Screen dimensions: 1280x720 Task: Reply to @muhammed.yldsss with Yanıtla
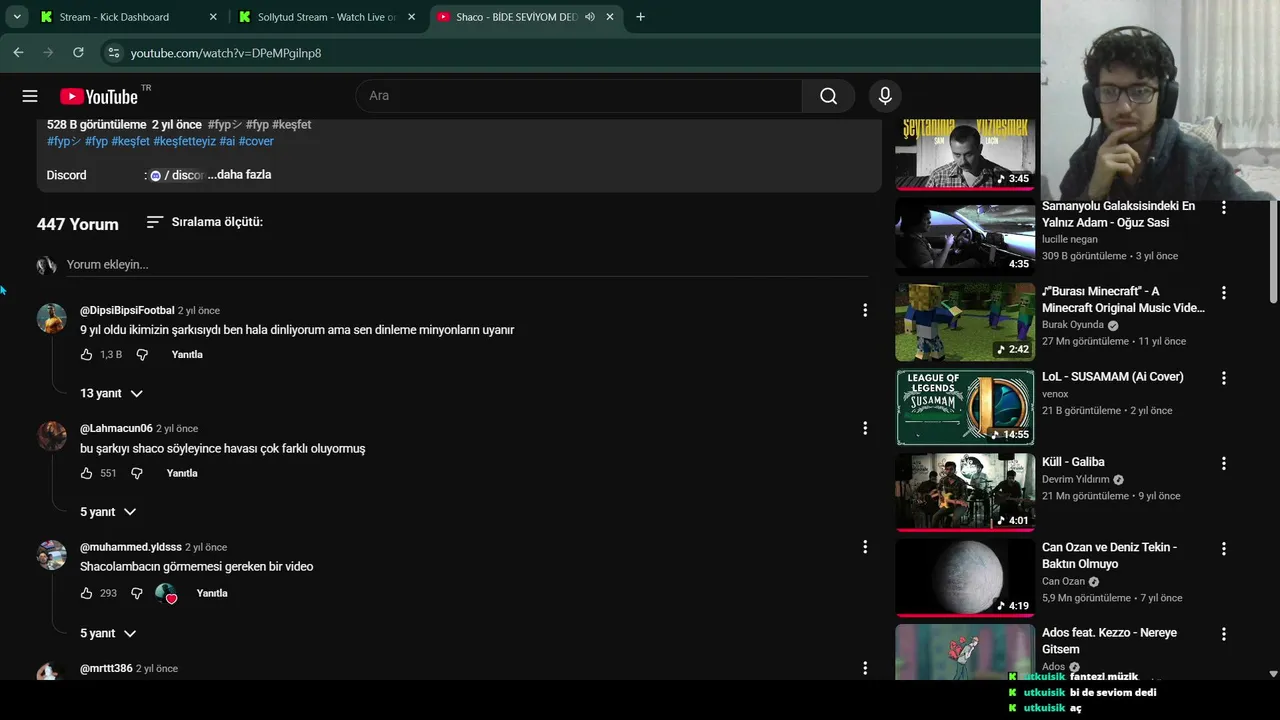point(212,593)
